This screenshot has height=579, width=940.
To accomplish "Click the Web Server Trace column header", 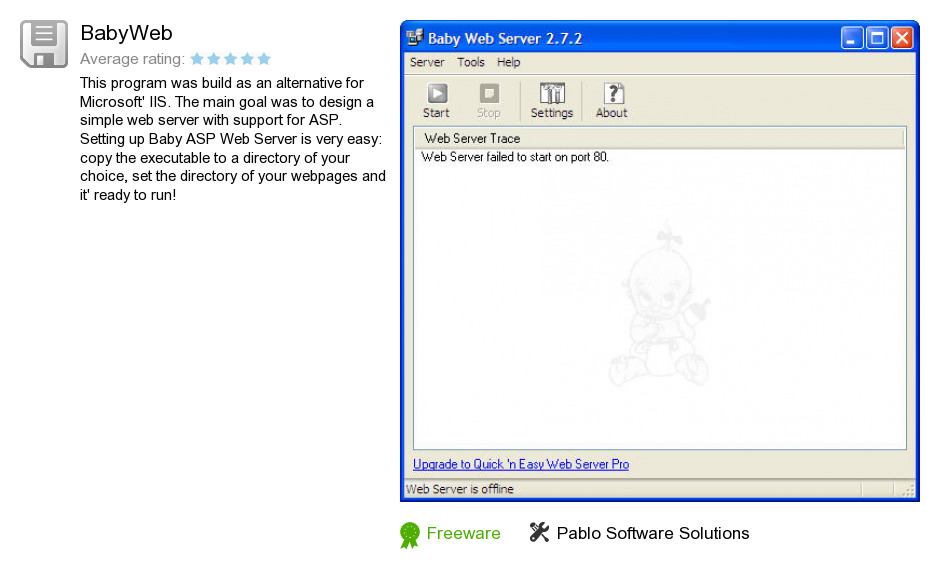I will click(x=659, y=138).
